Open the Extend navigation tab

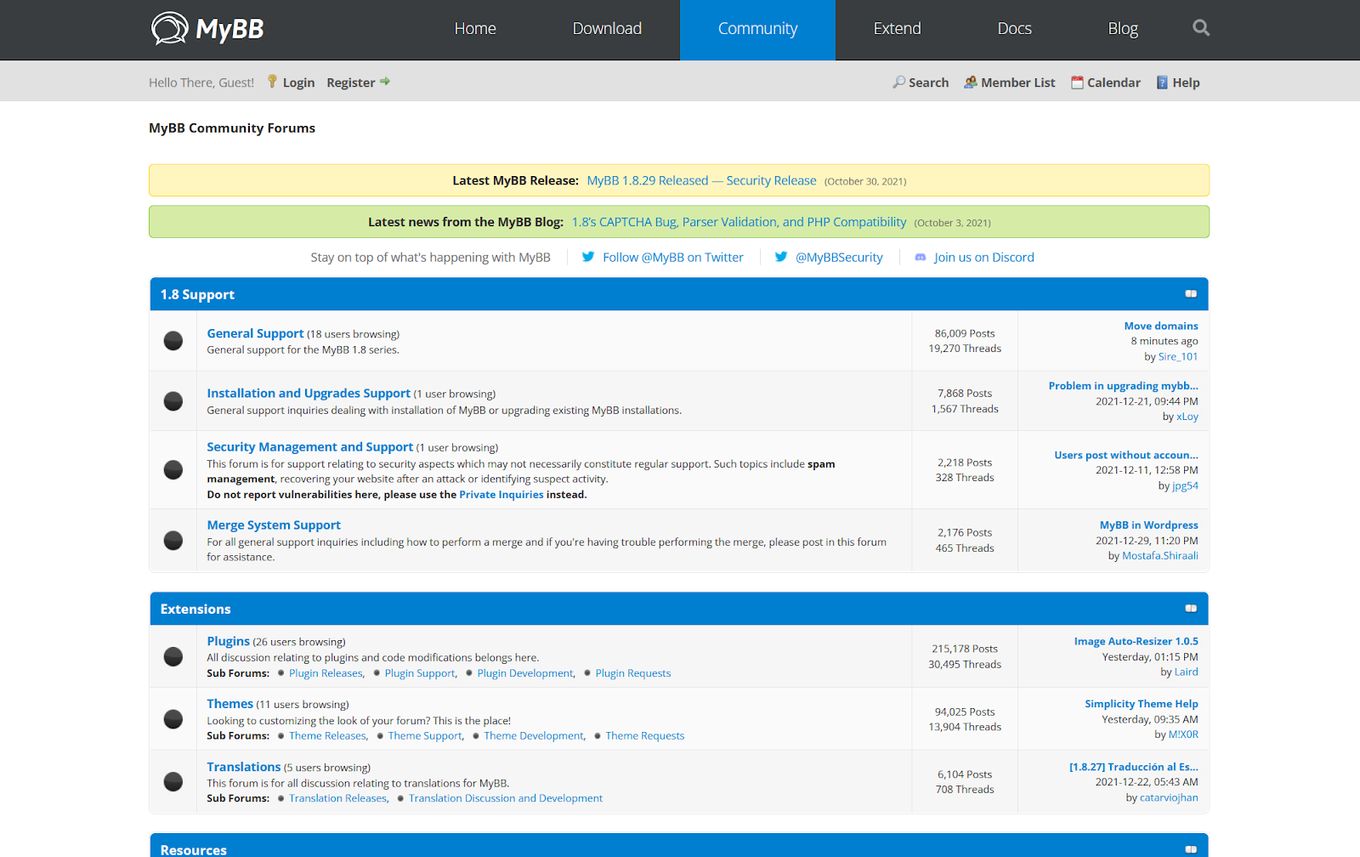(897, 29)
